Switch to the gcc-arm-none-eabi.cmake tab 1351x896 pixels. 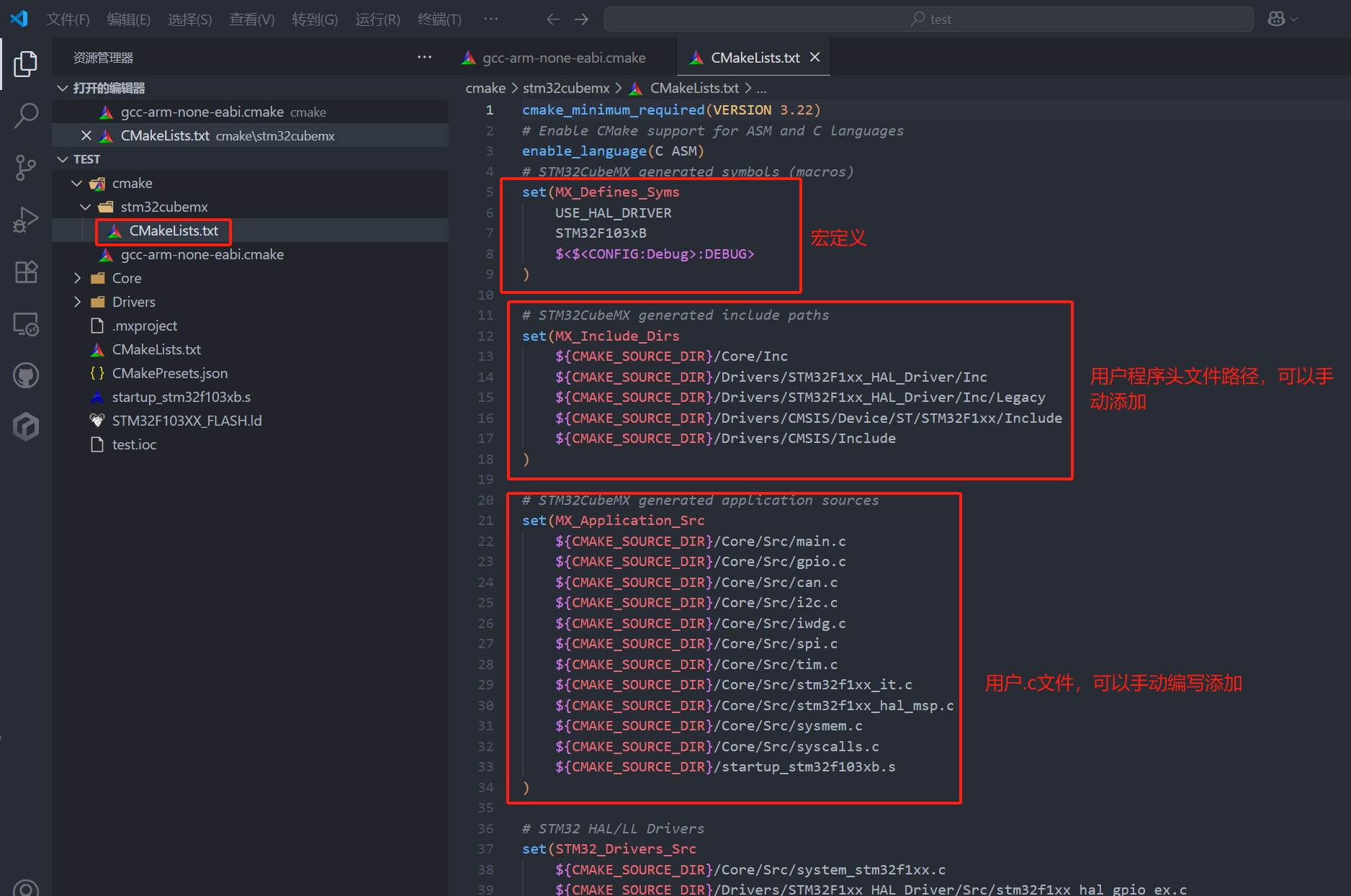562,58
